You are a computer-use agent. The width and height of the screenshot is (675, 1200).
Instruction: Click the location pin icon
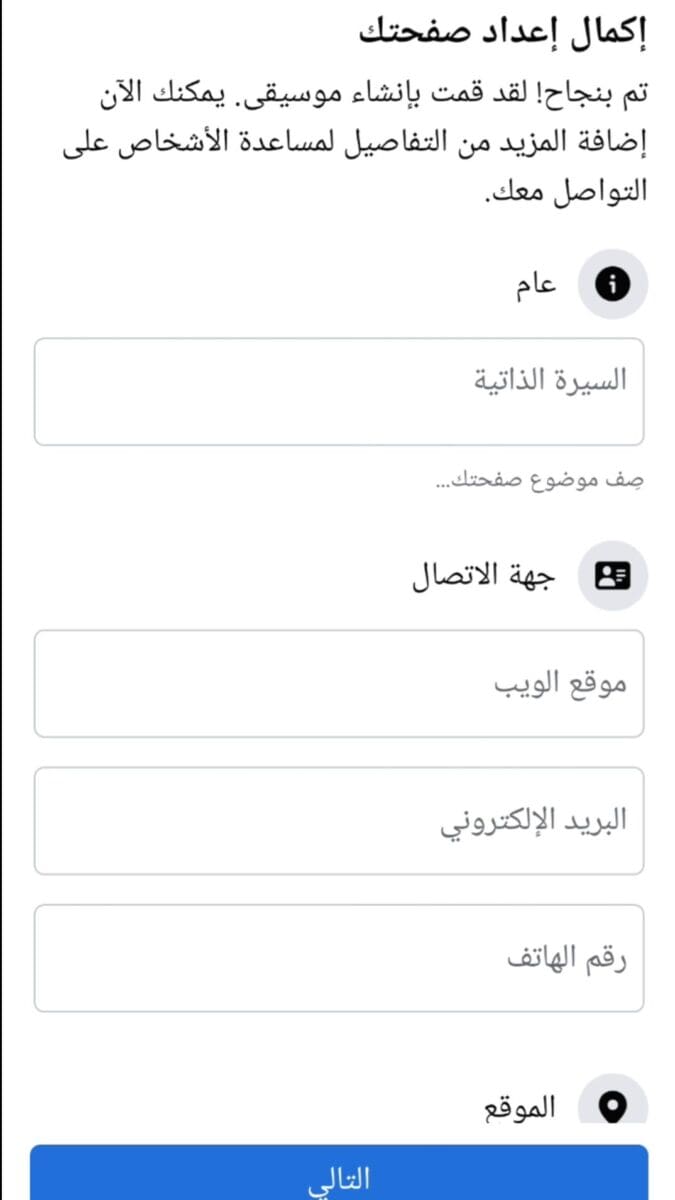(x=613, y=1105)
